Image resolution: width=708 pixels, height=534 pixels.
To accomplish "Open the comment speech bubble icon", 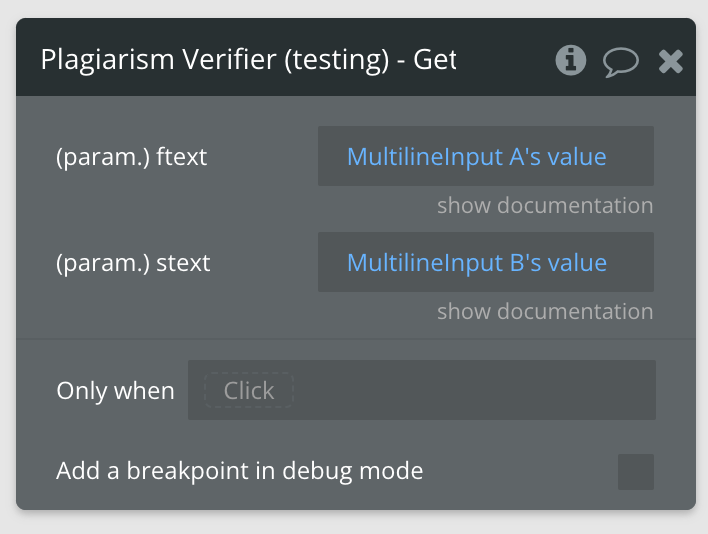I will [x=621, y=62].
